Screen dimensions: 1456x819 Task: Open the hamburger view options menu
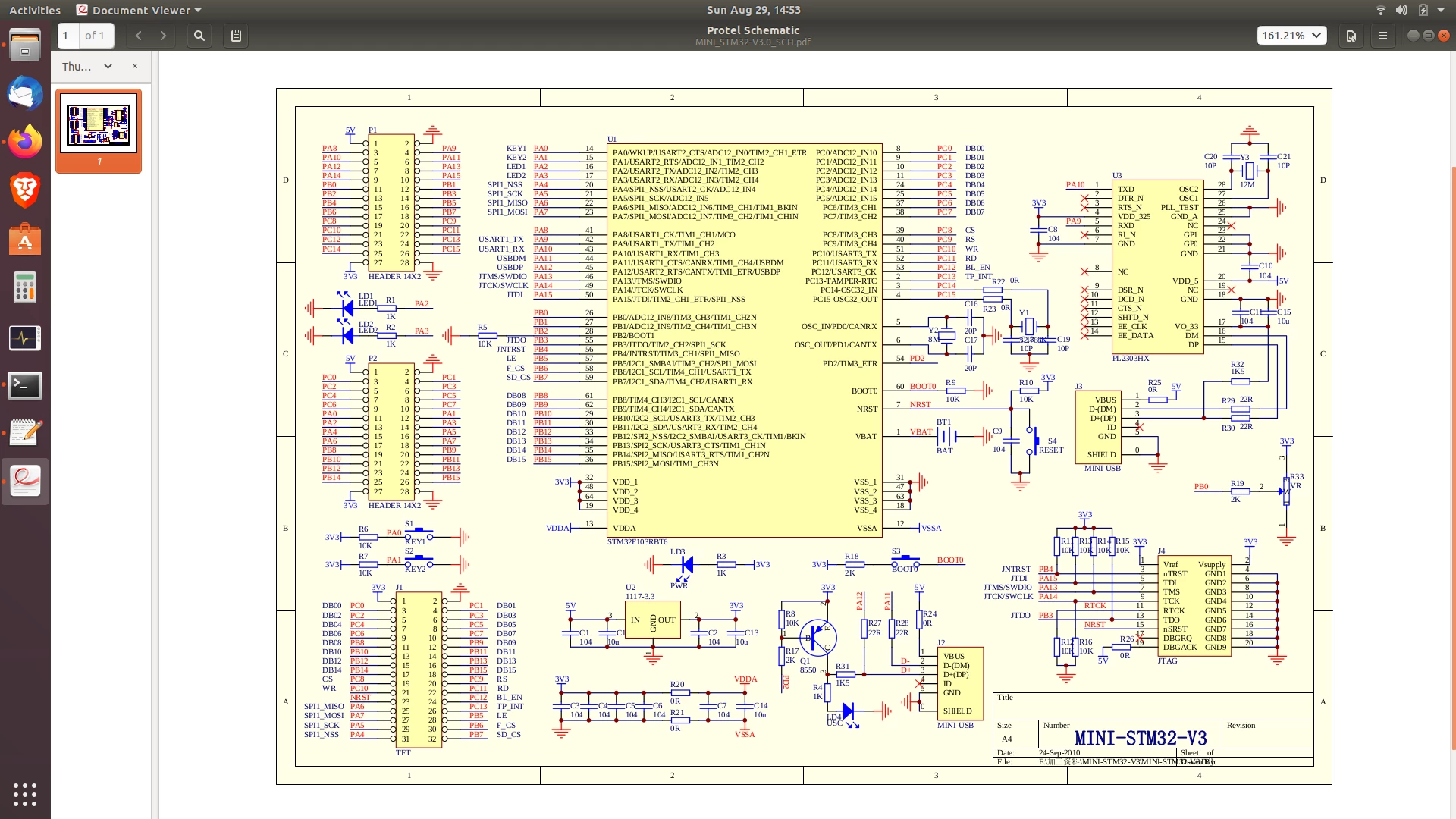pos(1383,36)
